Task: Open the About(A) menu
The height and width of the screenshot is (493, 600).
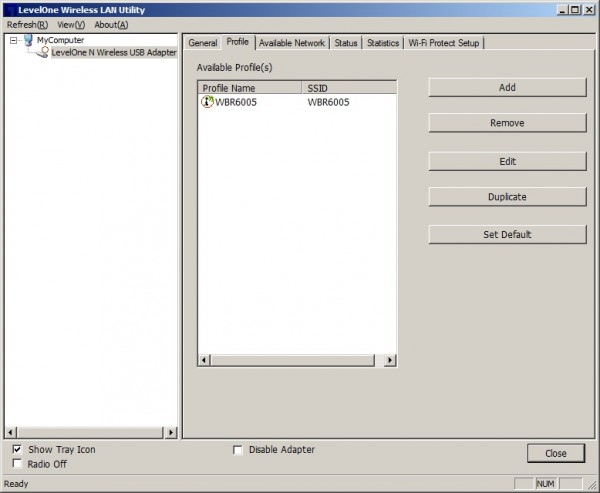Action: click(111, 25)
